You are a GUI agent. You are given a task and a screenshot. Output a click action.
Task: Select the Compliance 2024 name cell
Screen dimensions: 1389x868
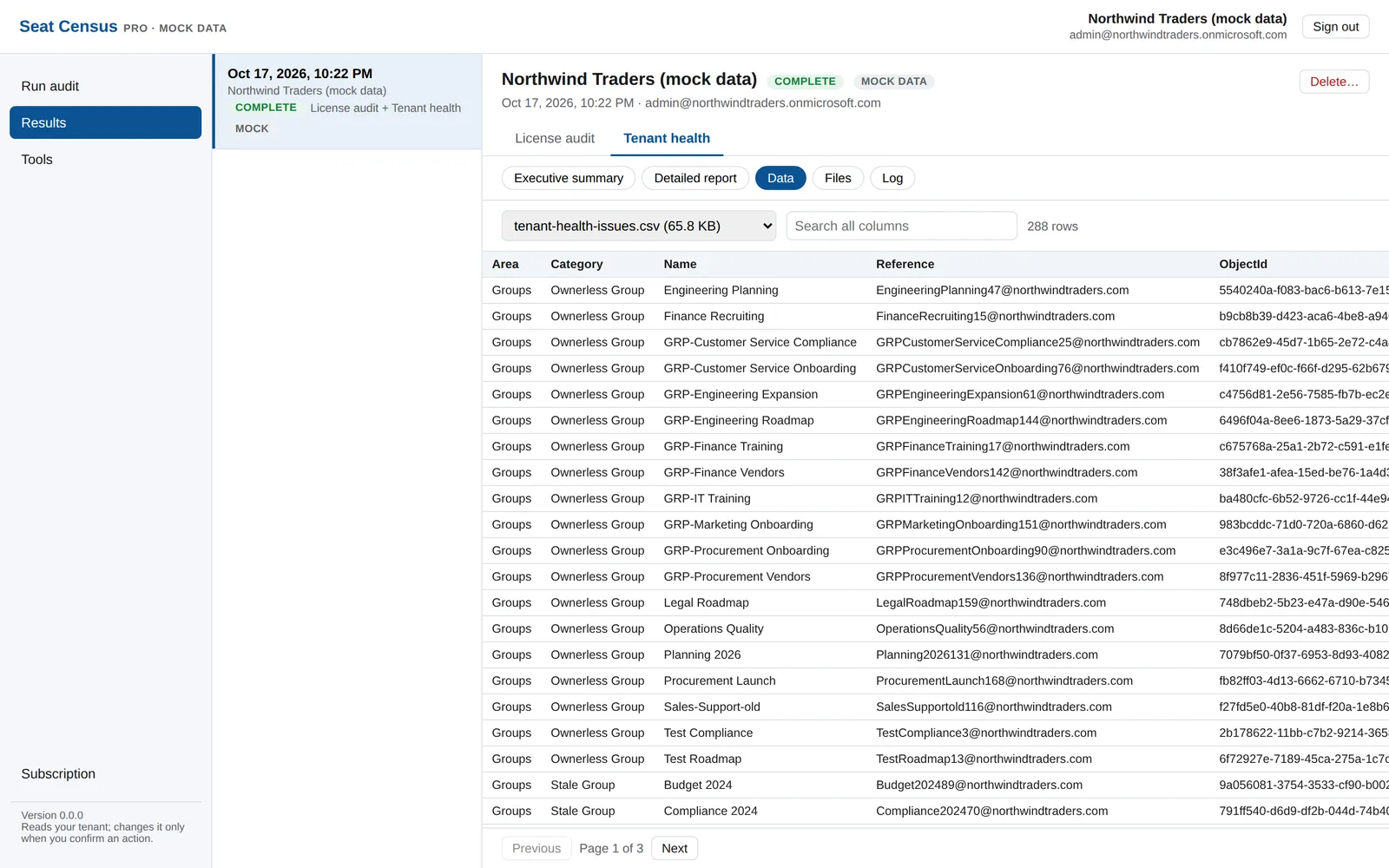coord(710,811)
